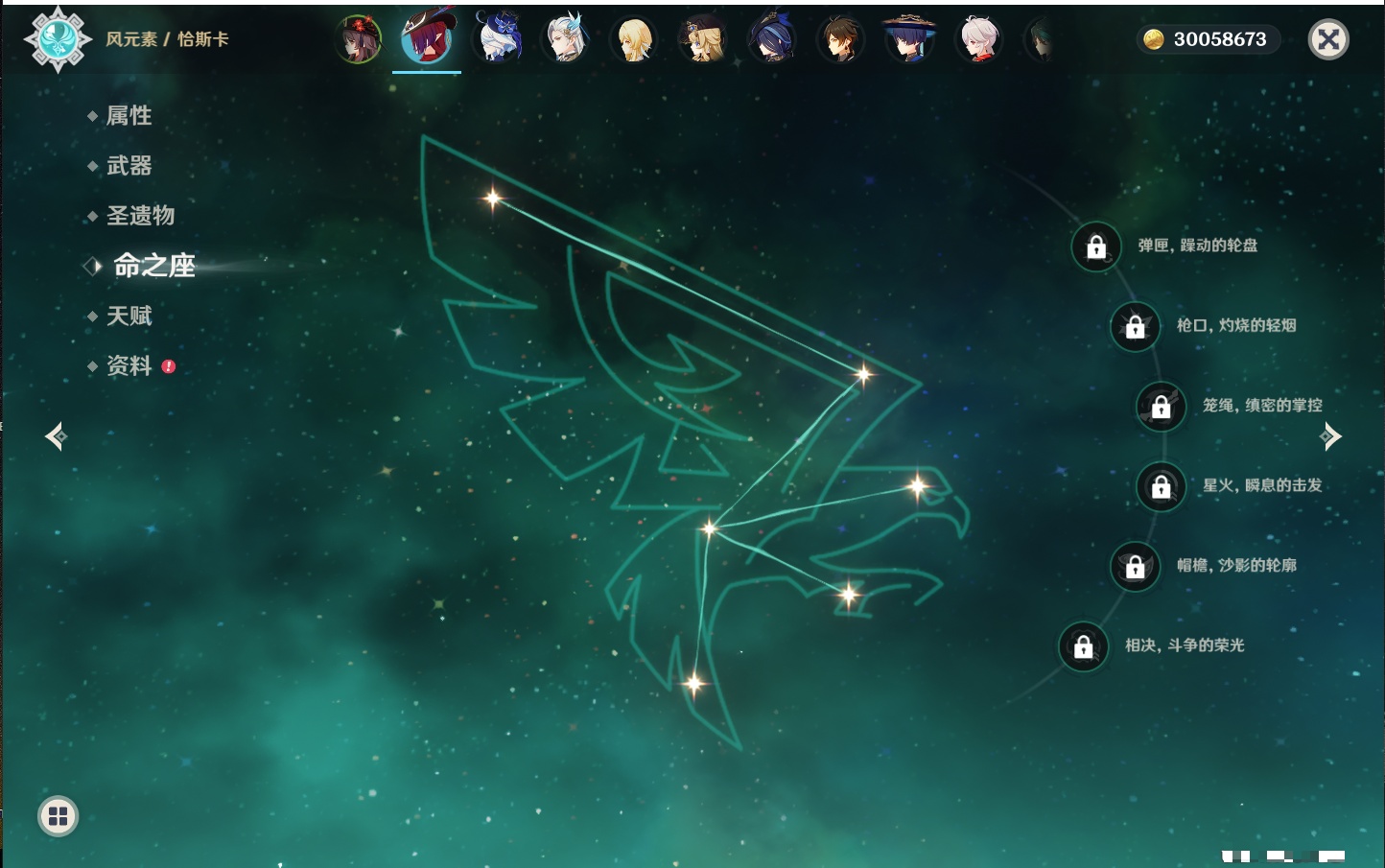
Task: Click the Anemo element emblem at top left
Action: pos(58,39)
